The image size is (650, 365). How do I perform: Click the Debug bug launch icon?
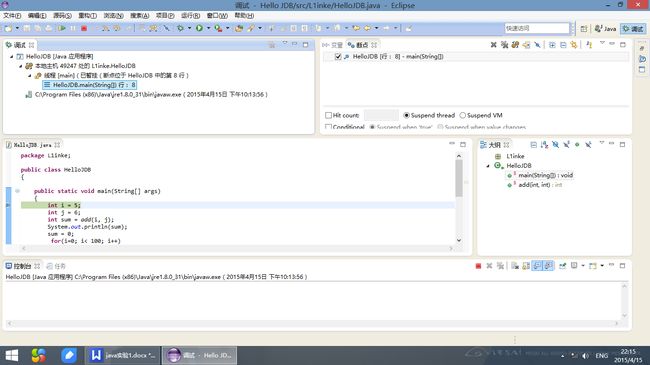[180, 28]
